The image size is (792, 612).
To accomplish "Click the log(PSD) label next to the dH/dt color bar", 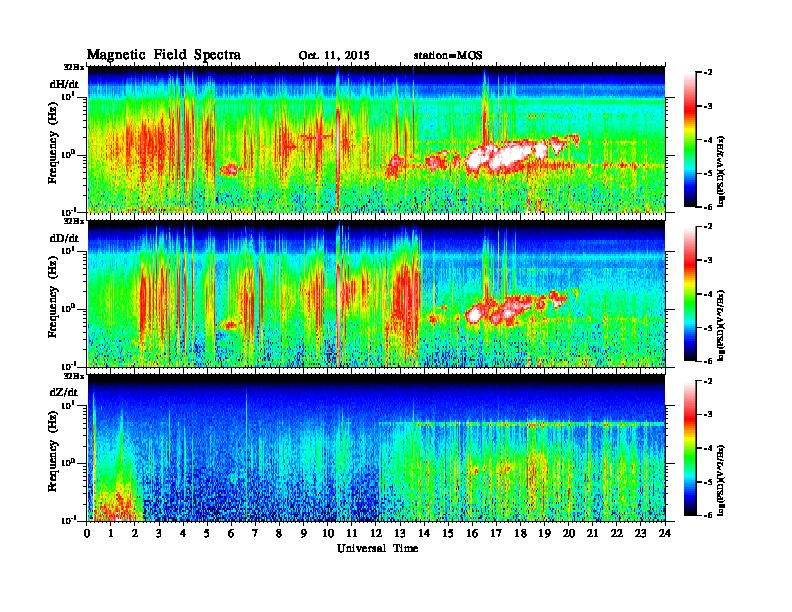I will [721, 170].
